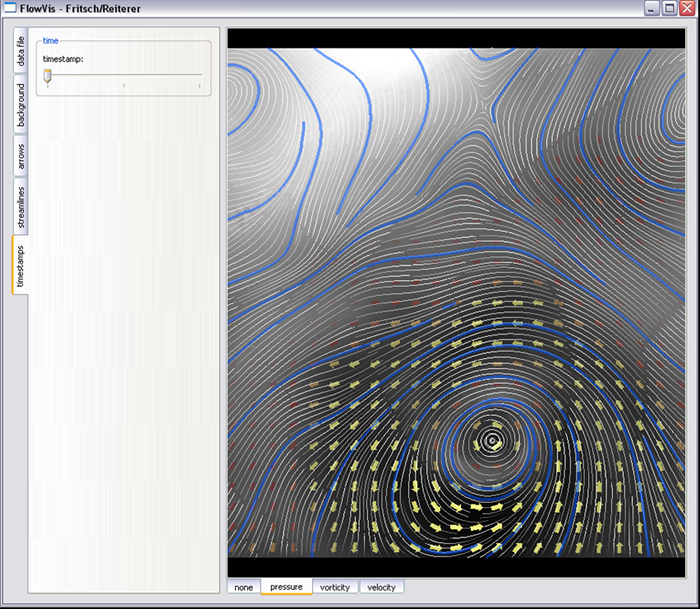This screenshot has width=700, height=609.
Task: Switch to the velocity view tab
Action: click(381, 587)
